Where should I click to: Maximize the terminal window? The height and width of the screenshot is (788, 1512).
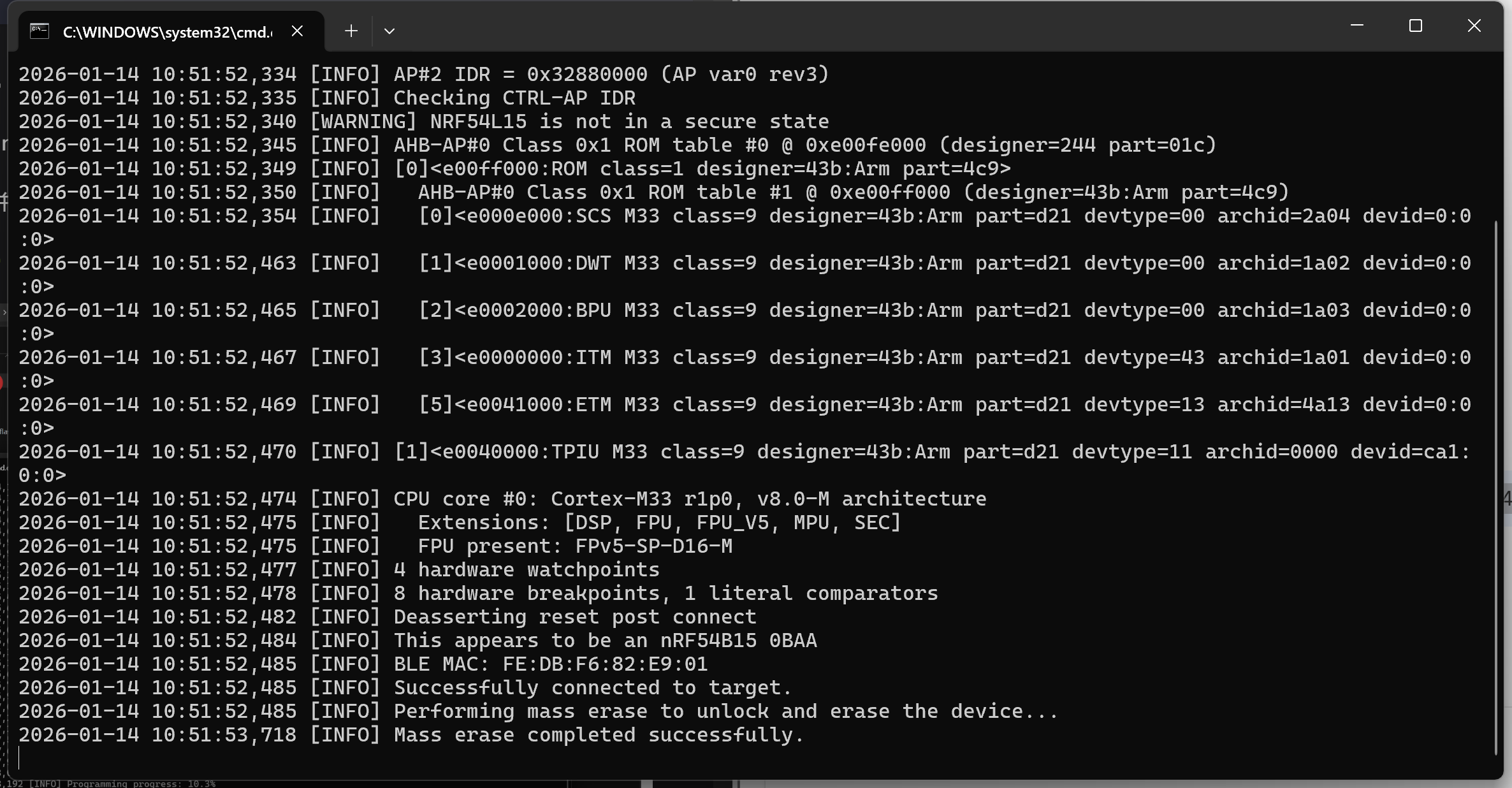click(x=1415, y=26)
